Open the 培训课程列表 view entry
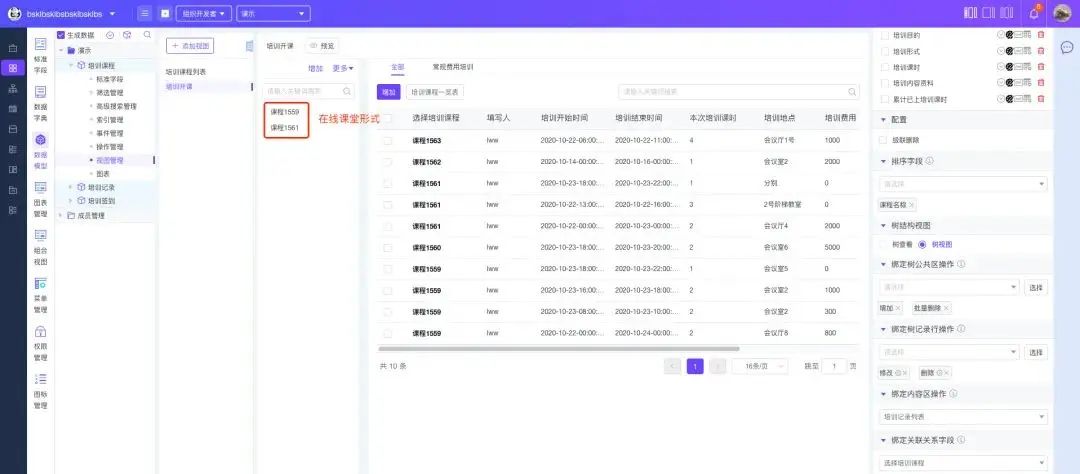The height and width of the screenshot is (474, 1080). point(186,72)
